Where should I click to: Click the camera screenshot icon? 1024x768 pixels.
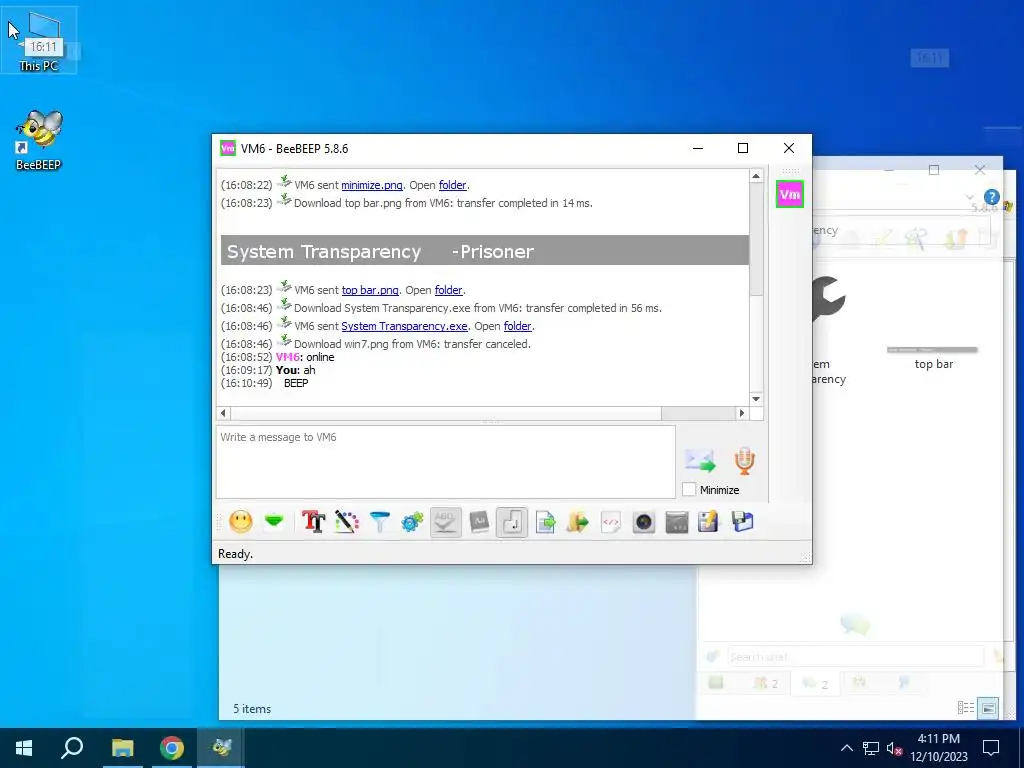click(x=644, y=522)
